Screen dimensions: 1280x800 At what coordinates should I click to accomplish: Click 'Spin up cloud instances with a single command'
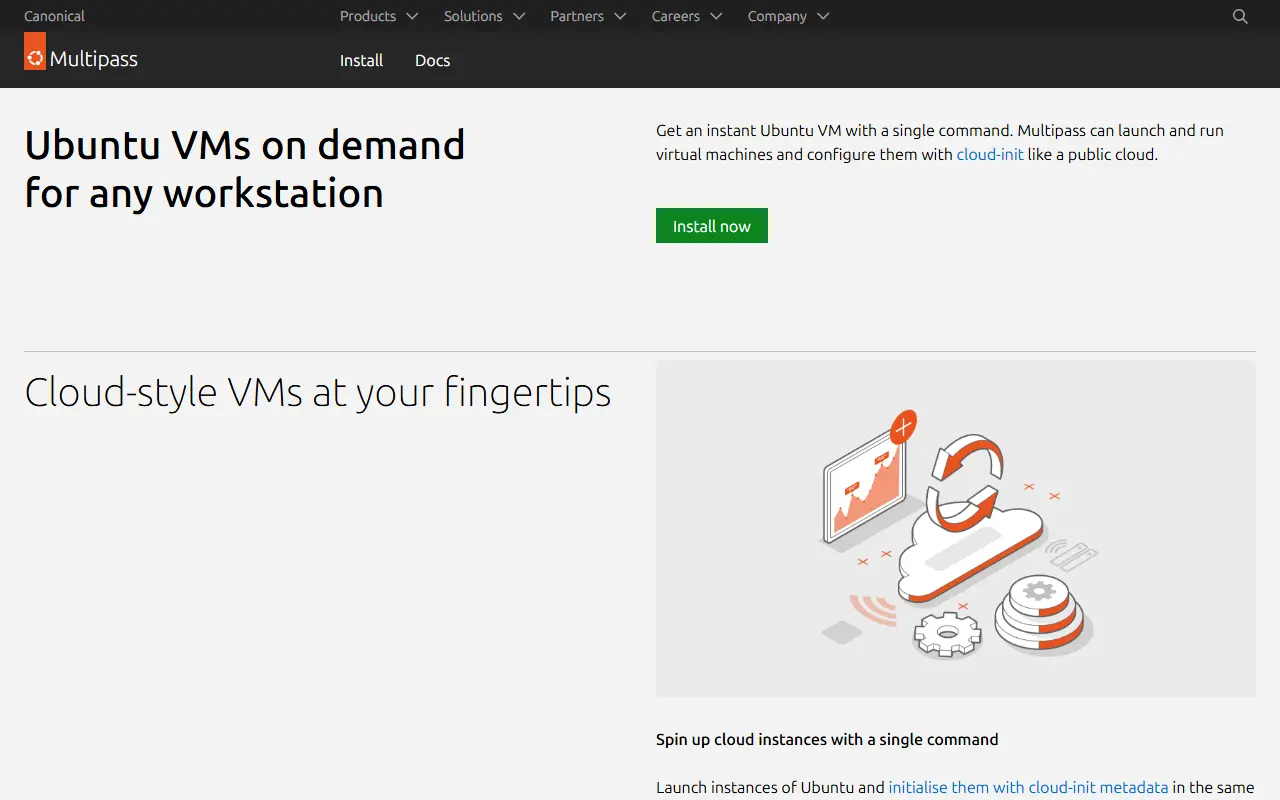pyautogui.click(x=827, y=740)
